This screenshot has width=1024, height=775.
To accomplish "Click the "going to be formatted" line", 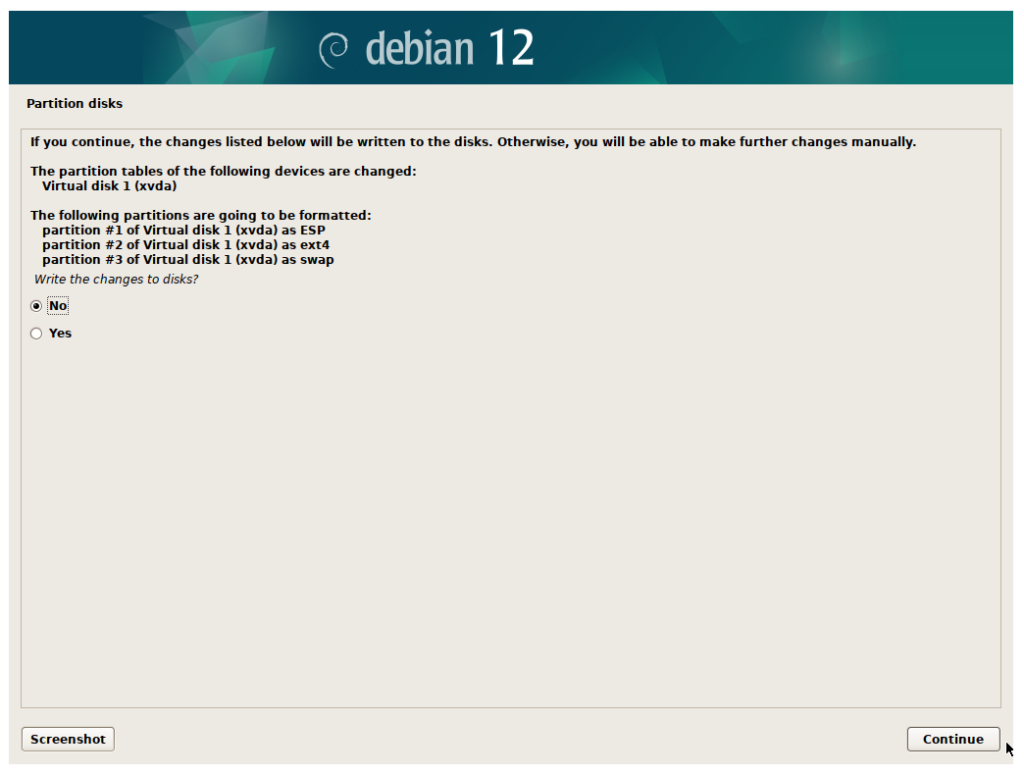I will [200, 215].
